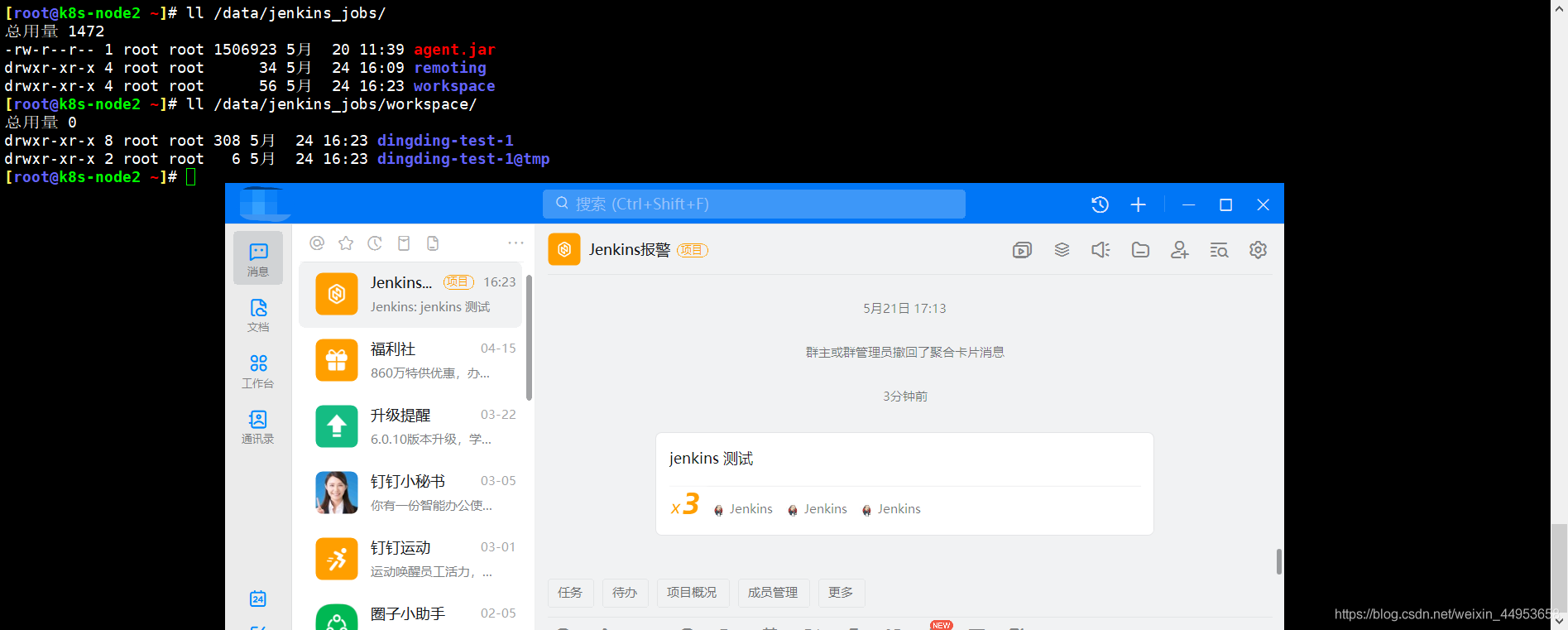1568x630 pixels.
Task: Click the chat list vertical scrollbar
Action: [x=529, y=338]
